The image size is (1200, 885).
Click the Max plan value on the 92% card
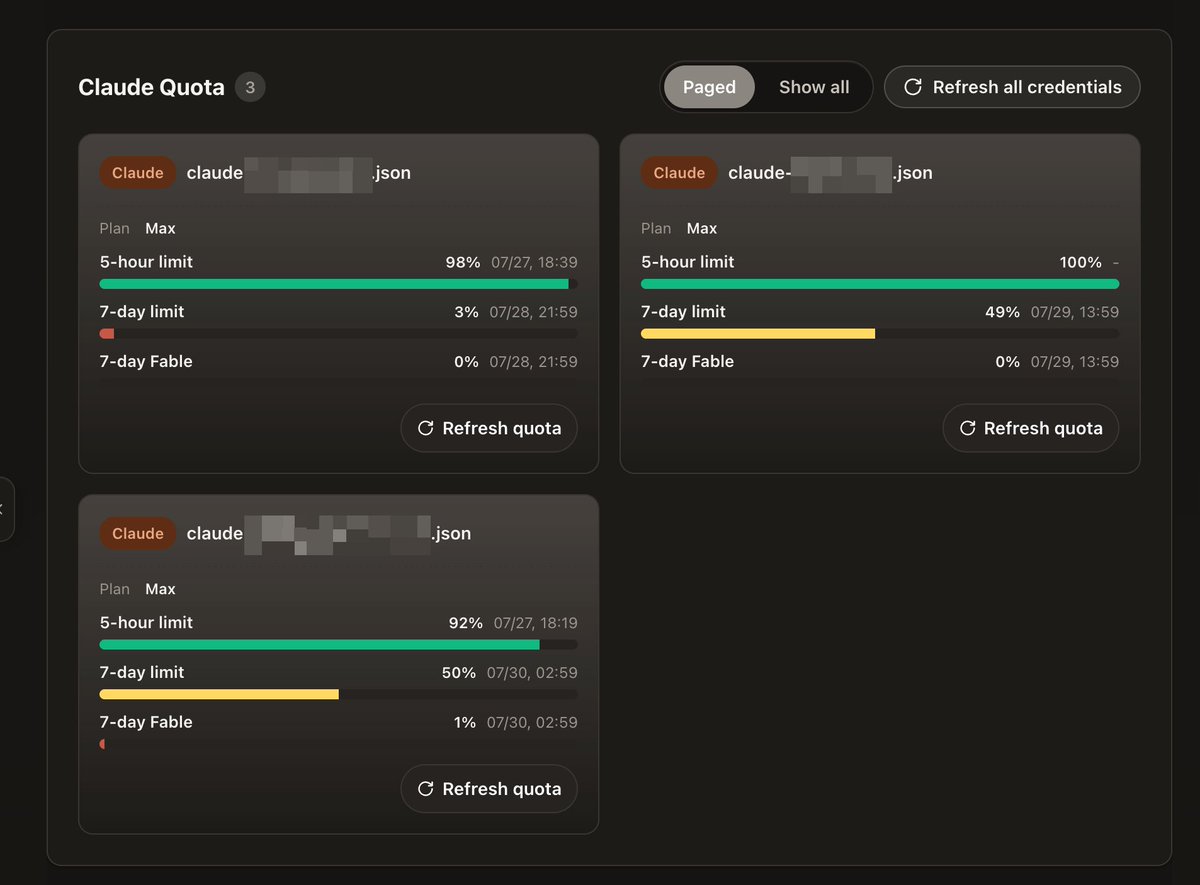point(160,590)
